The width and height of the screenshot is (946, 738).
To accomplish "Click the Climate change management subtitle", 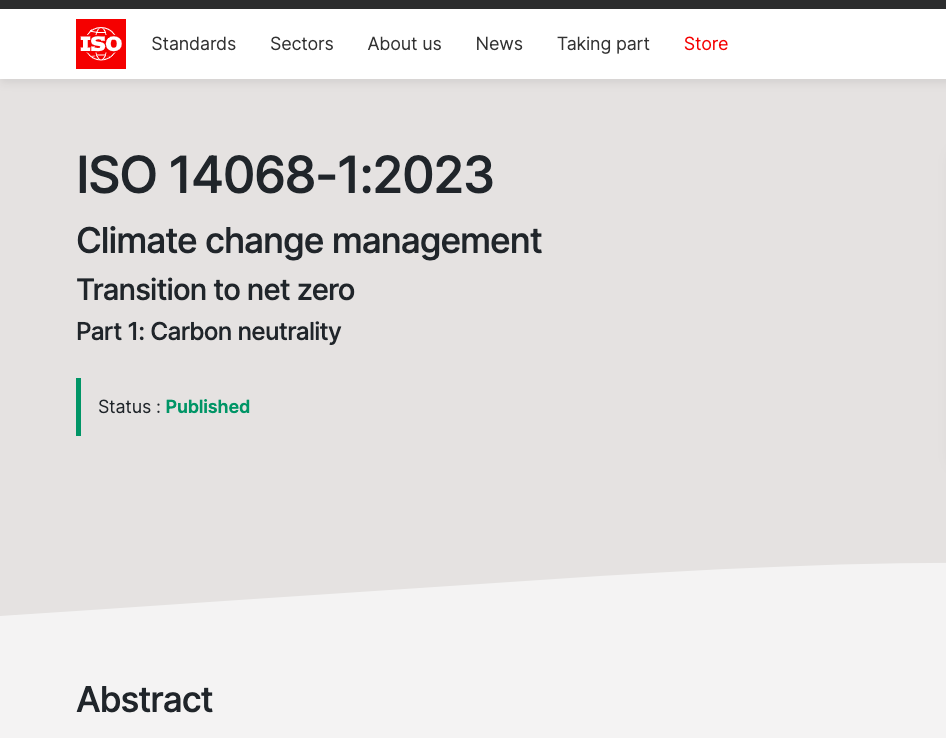I will (309, 241).
